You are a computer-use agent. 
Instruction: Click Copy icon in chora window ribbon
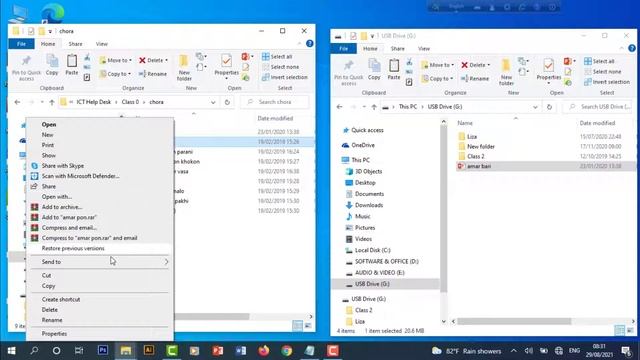(52, 64)
